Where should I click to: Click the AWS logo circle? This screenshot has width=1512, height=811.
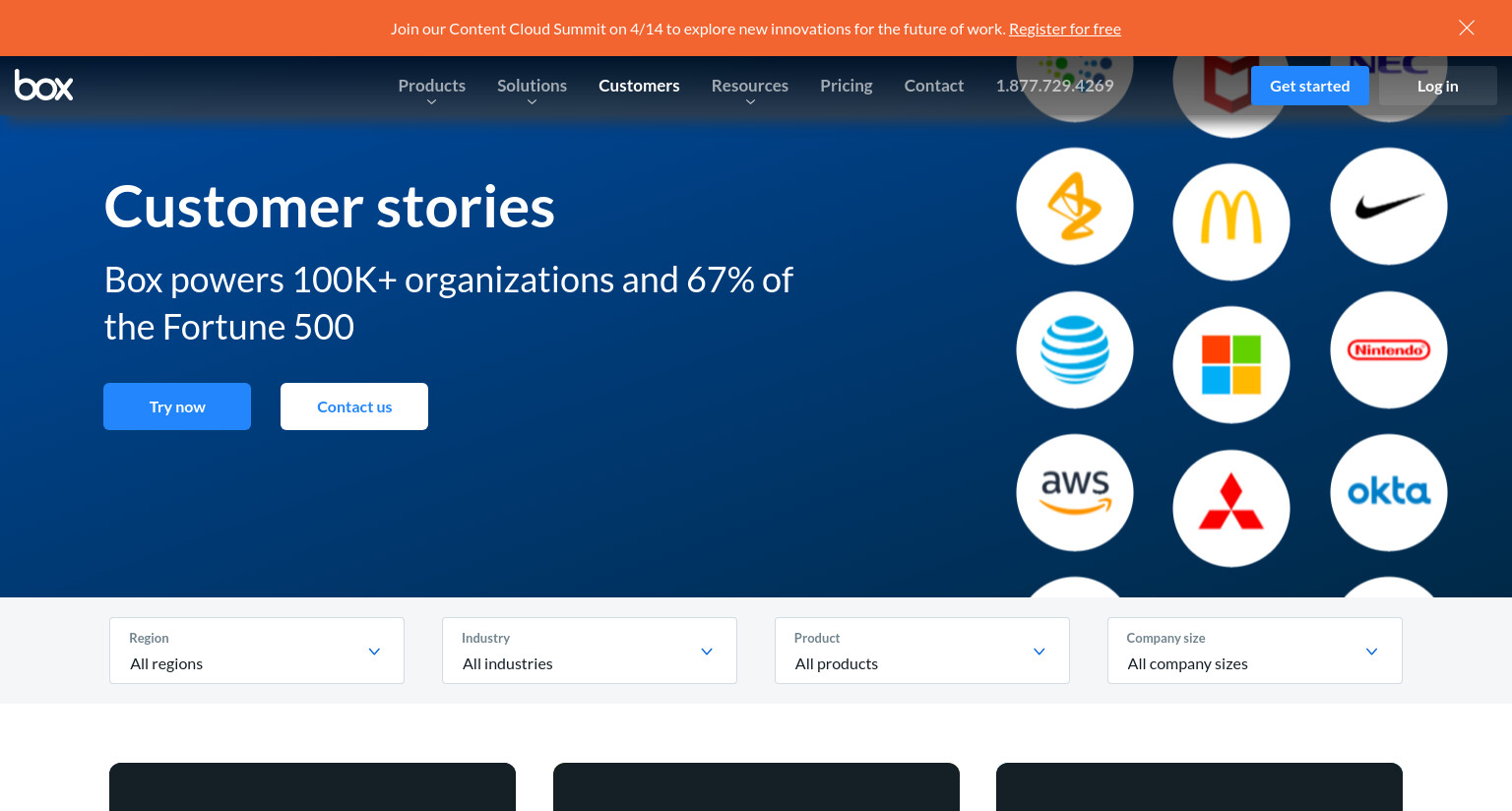point(1075,493)
